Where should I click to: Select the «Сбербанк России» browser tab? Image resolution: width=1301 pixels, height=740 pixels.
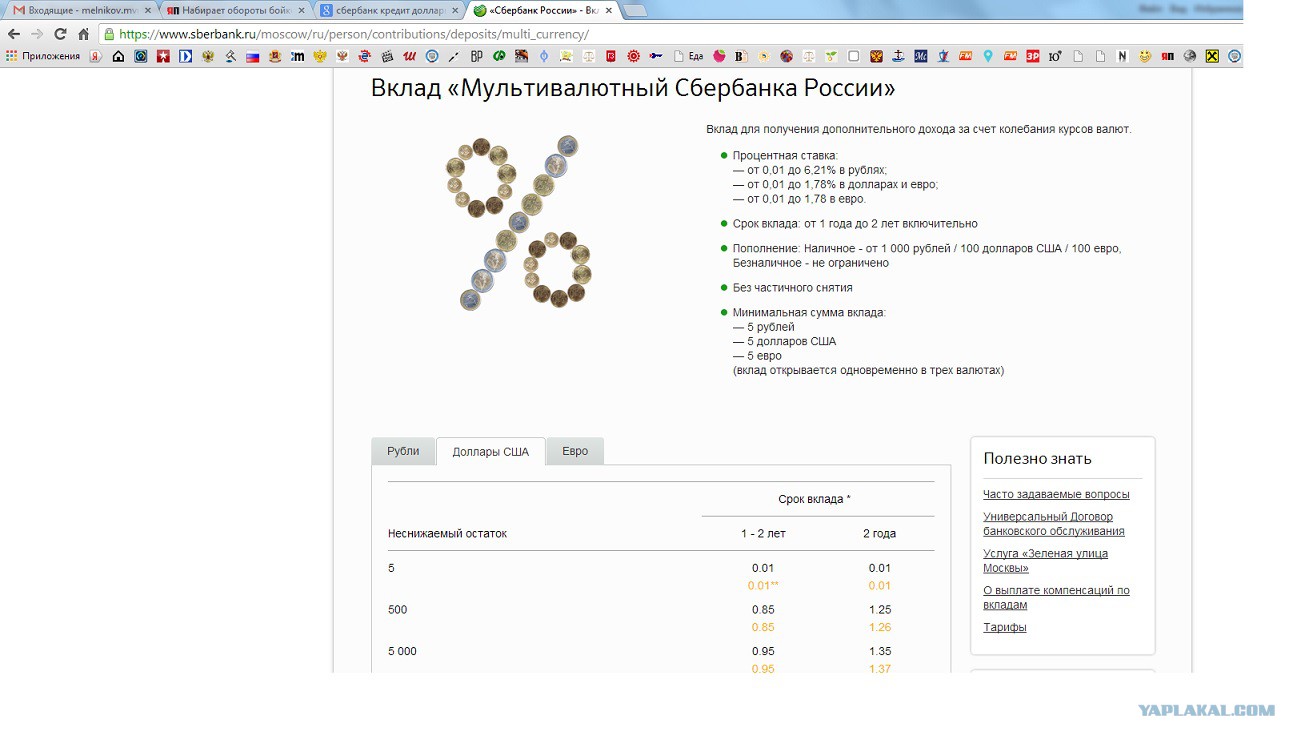(x=542, y=10)
